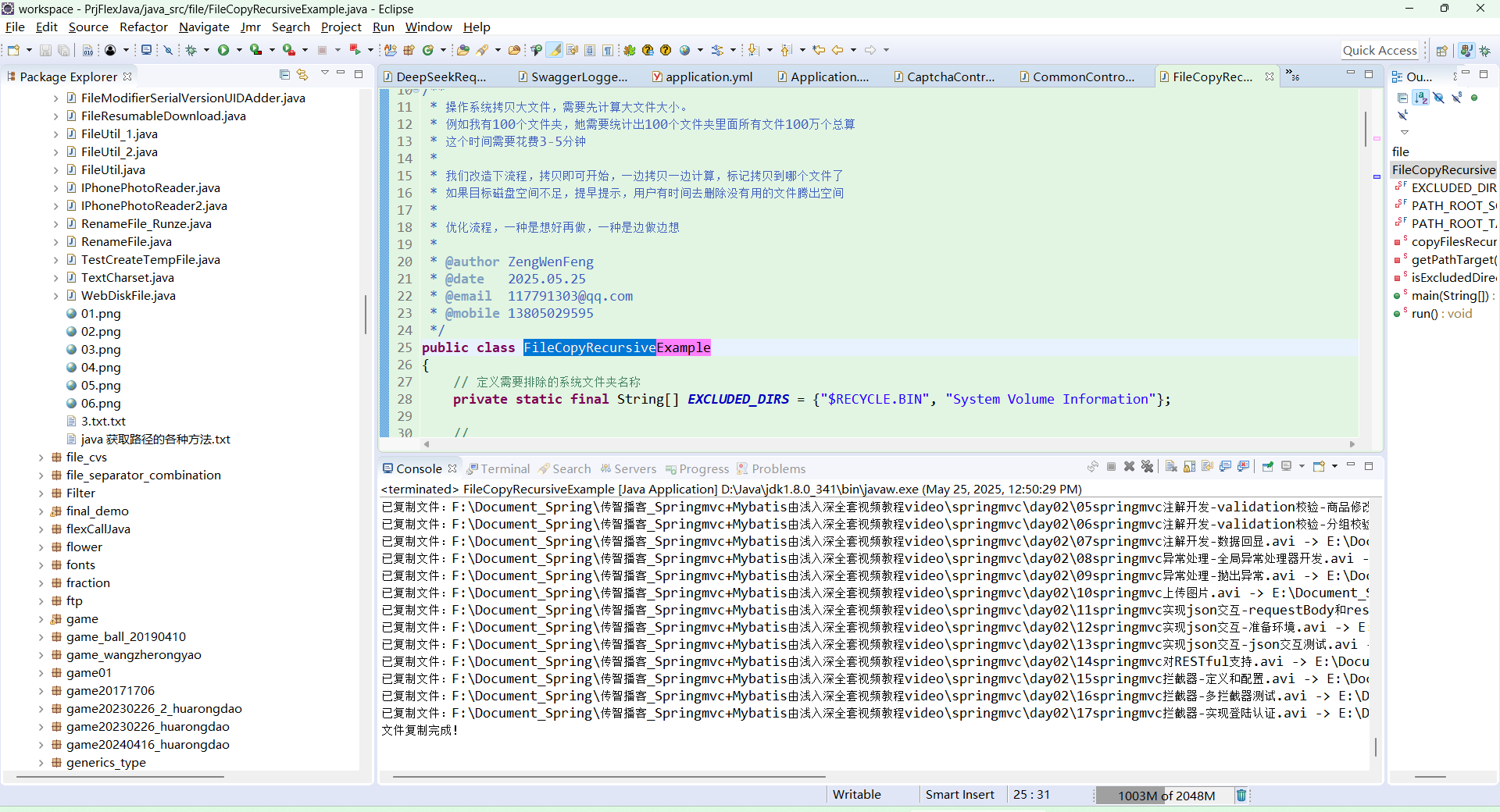Click the Console horizontal scrollbar
The width and height of the screenshot is (1500, 812).
(x=609, y=777)
